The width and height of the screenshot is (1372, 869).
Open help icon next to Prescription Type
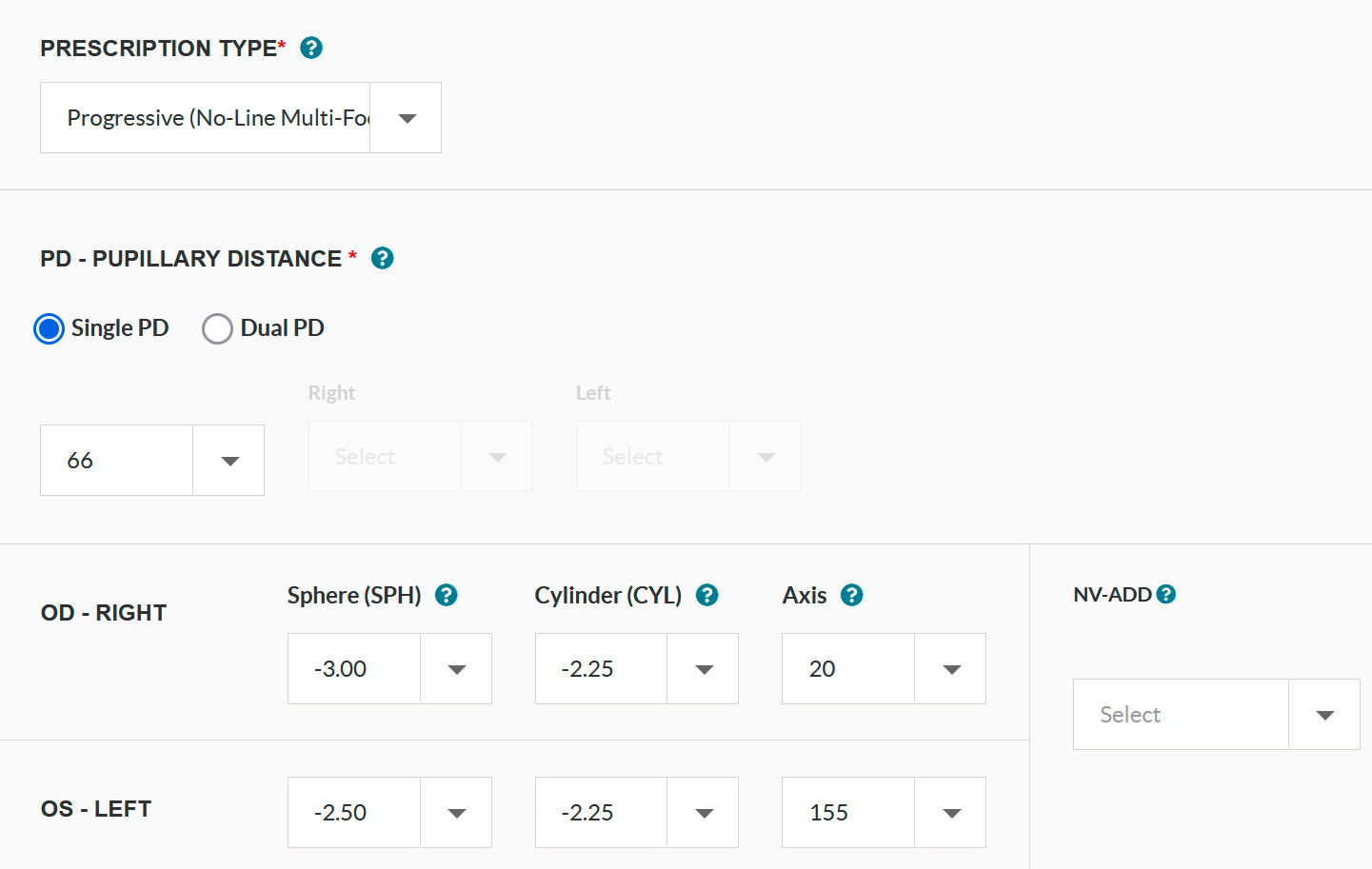(311, 48)
